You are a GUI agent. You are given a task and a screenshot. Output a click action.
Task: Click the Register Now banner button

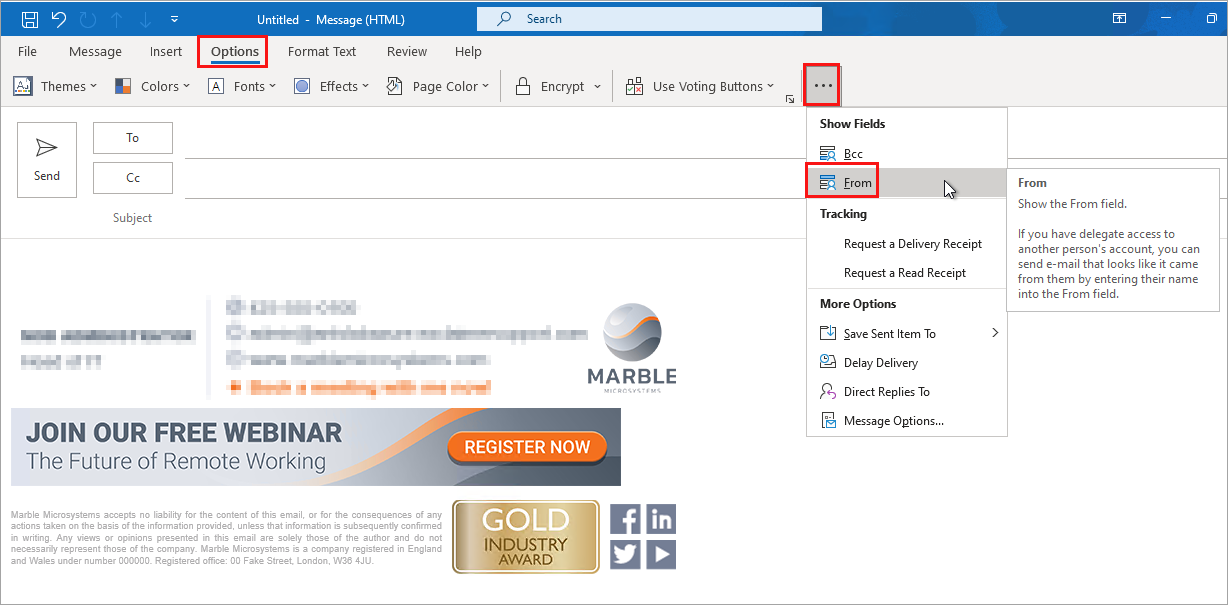[x=527, y=447]
